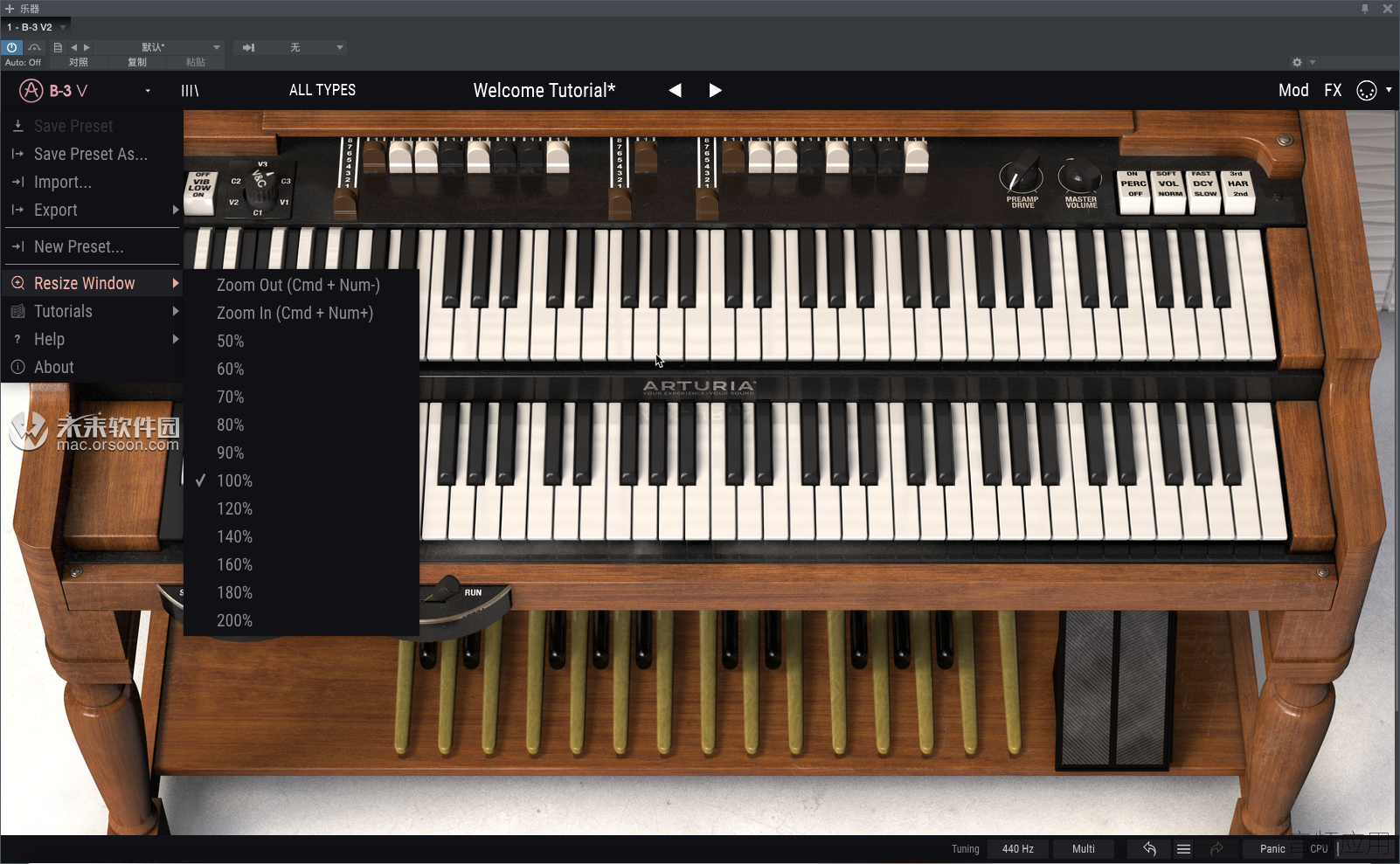Open the B-3 V main menu dropdown arrow
This screenshot has width=1400, height=864.
148,91
